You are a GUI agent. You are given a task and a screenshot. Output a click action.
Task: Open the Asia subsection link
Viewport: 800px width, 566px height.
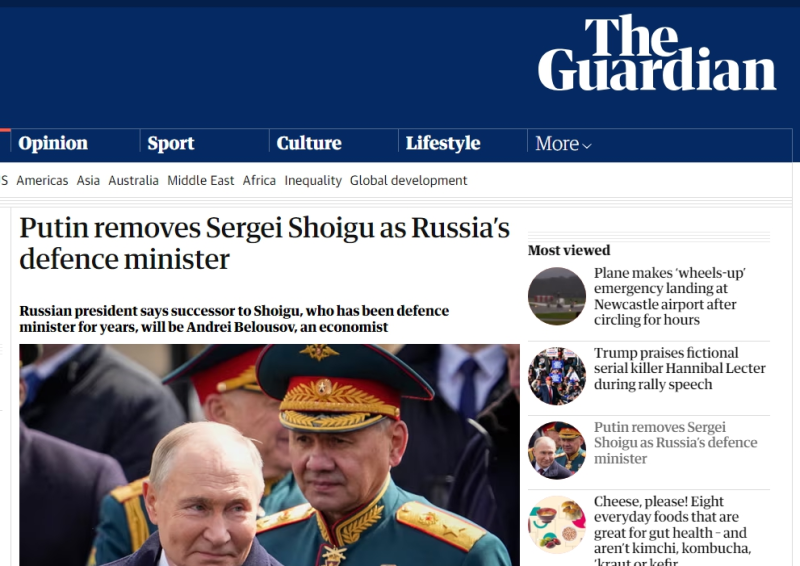[x=88, y=180]
